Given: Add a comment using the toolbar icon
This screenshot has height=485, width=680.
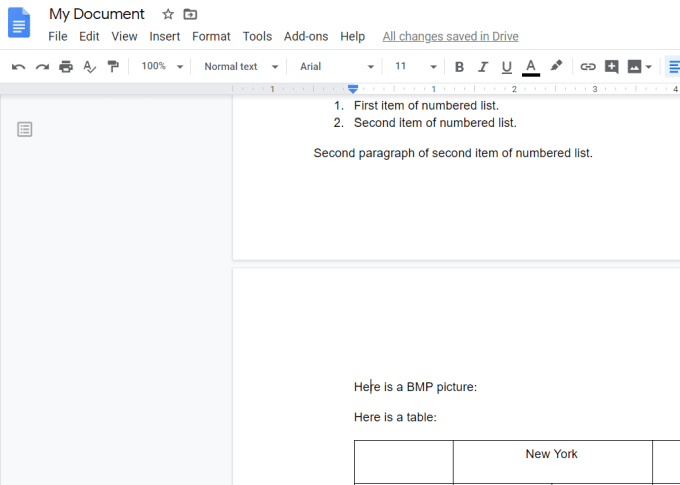Looking at the screenshot, I should pos(612,67).
